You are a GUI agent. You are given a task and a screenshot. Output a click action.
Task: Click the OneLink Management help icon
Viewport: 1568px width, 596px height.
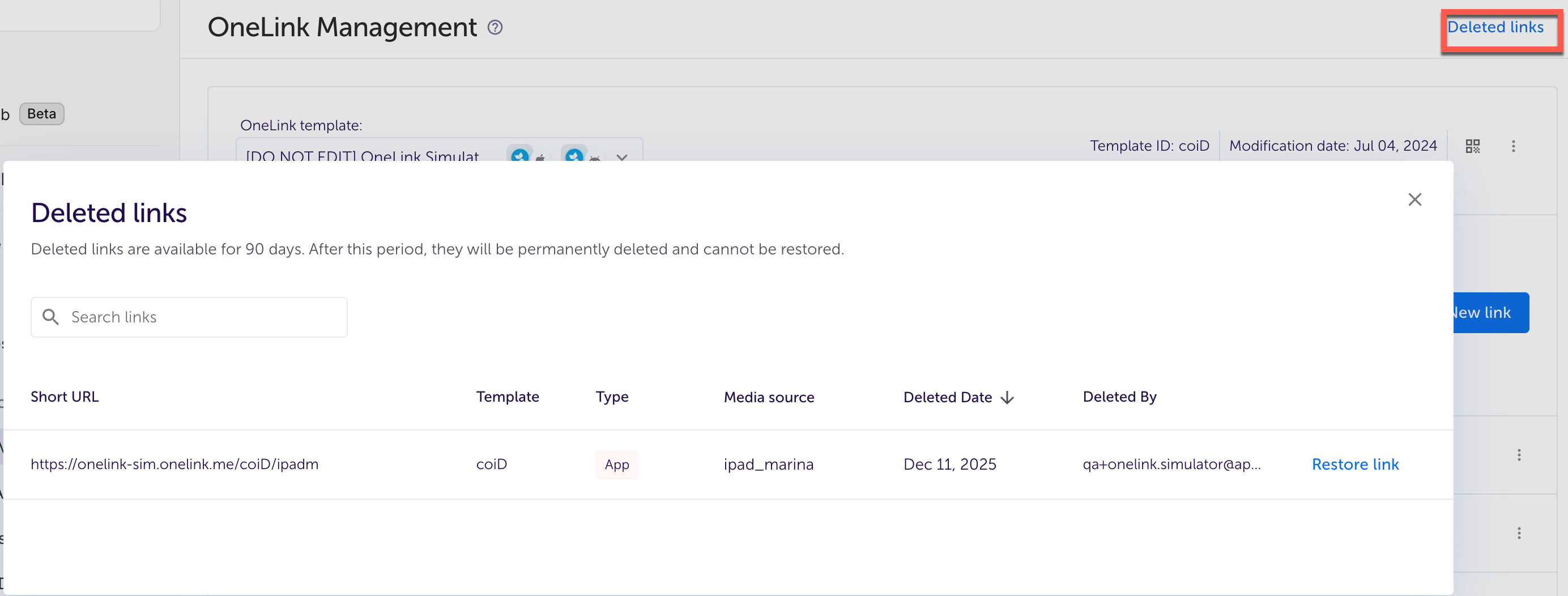(x=495, y=27)
